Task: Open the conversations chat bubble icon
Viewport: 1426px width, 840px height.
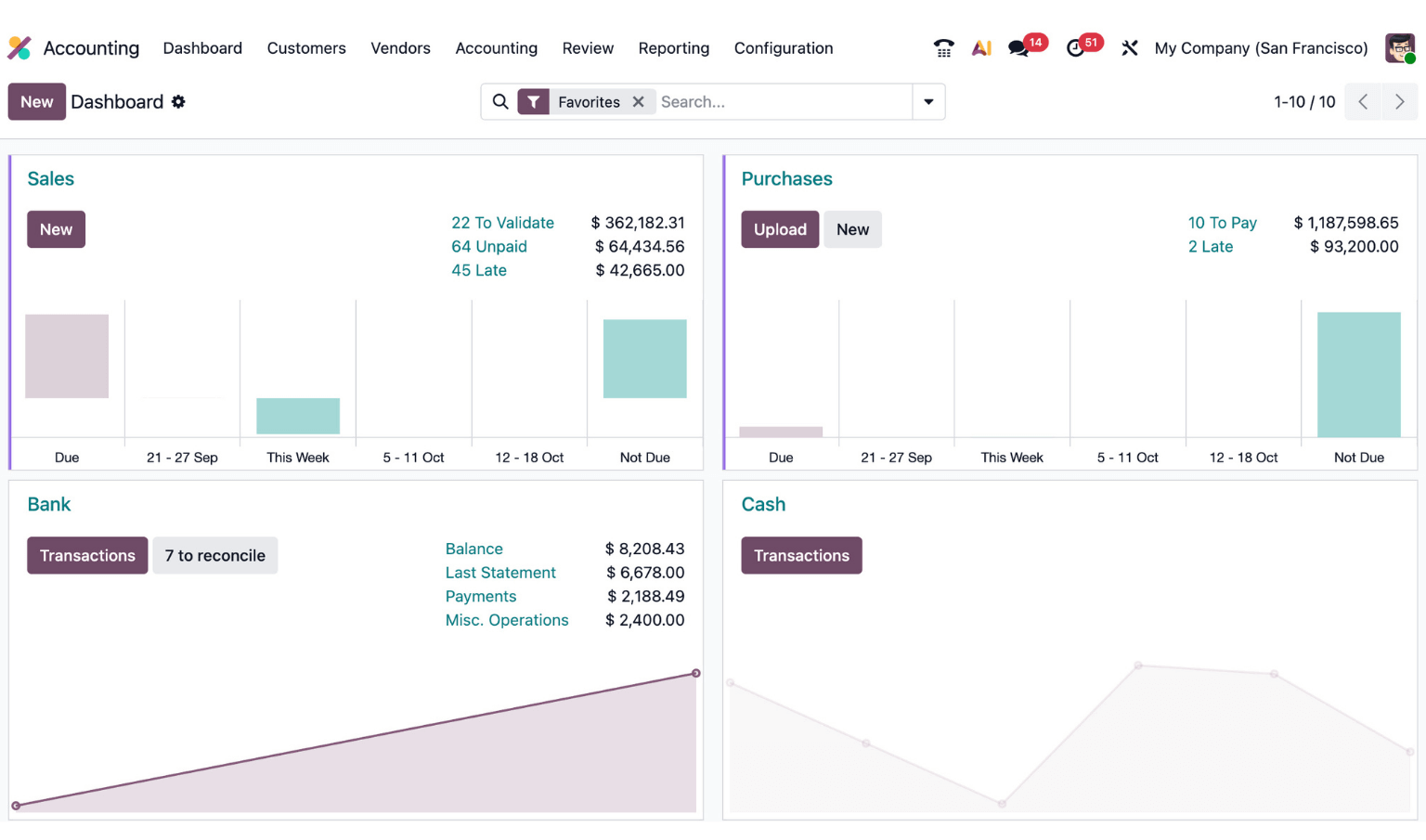Action: [x=1018, y=48]
